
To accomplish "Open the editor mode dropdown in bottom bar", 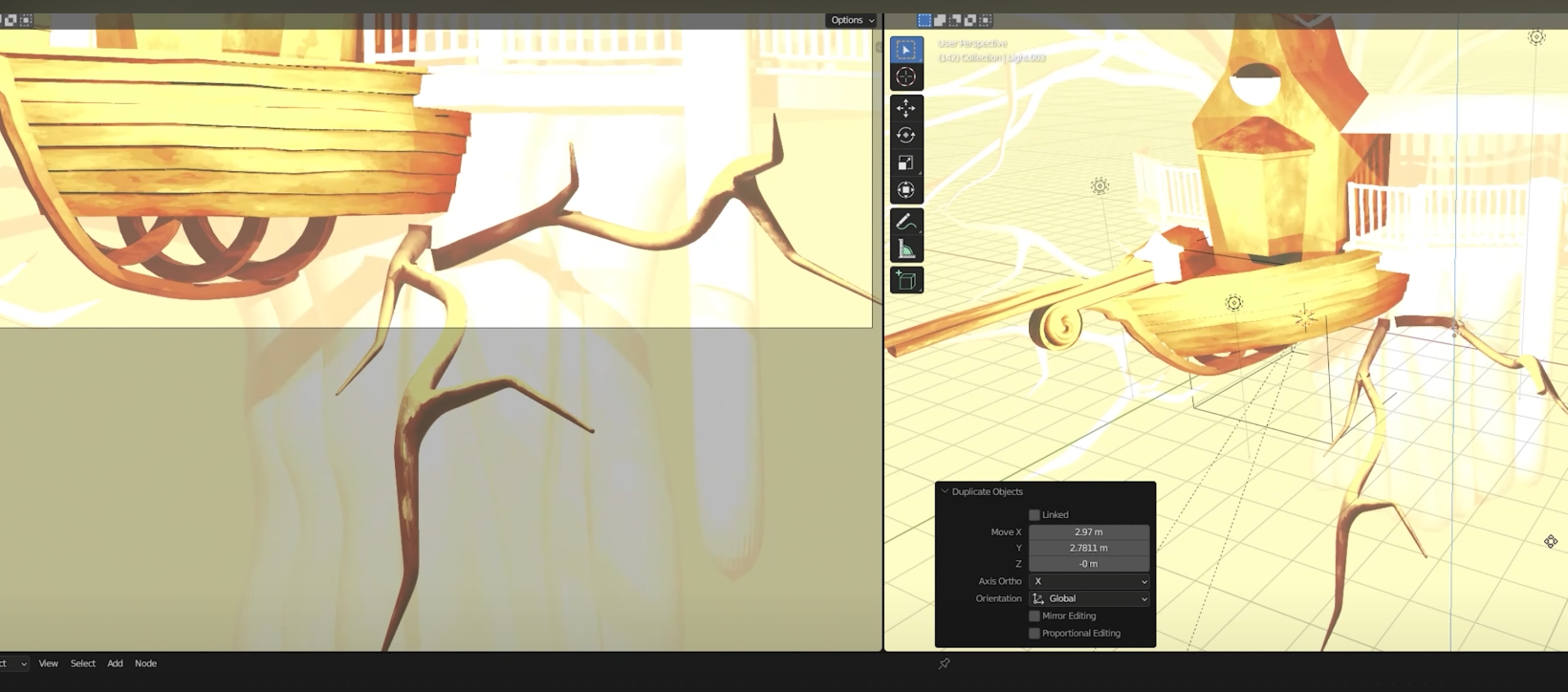I will click(13, 663).
